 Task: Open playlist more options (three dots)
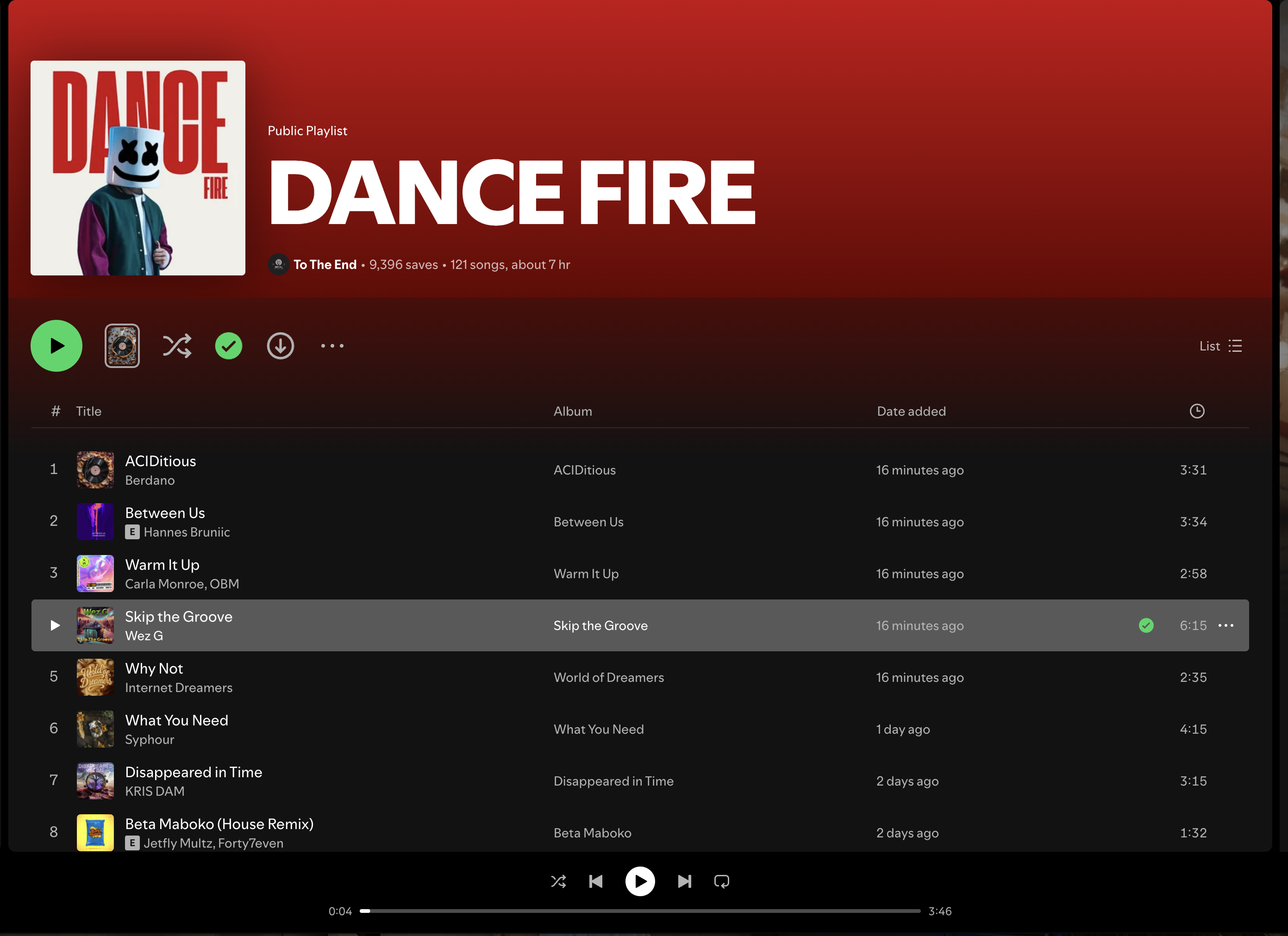tap(331, 346)
